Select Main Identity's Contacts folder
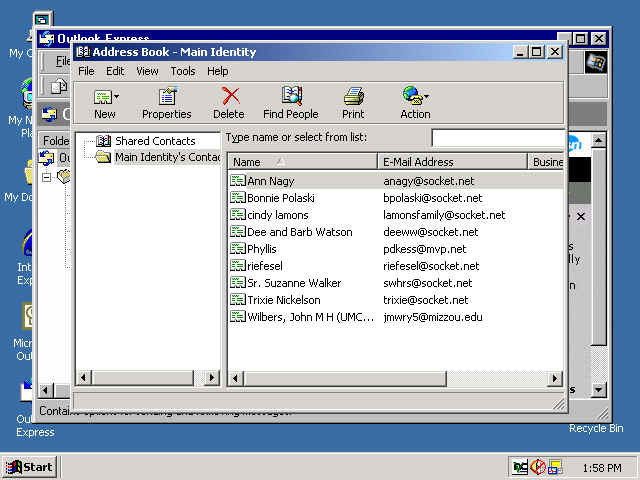 167,157
